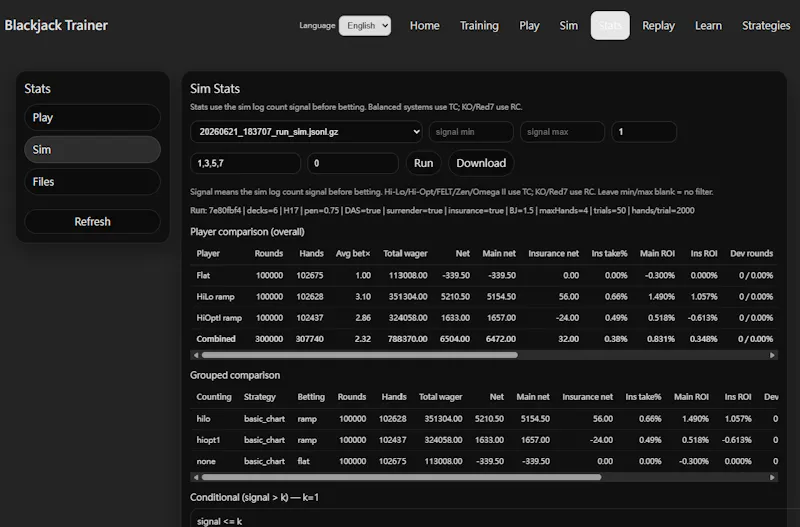Select Play in the Stats sidebar

(x=92, y=118)
